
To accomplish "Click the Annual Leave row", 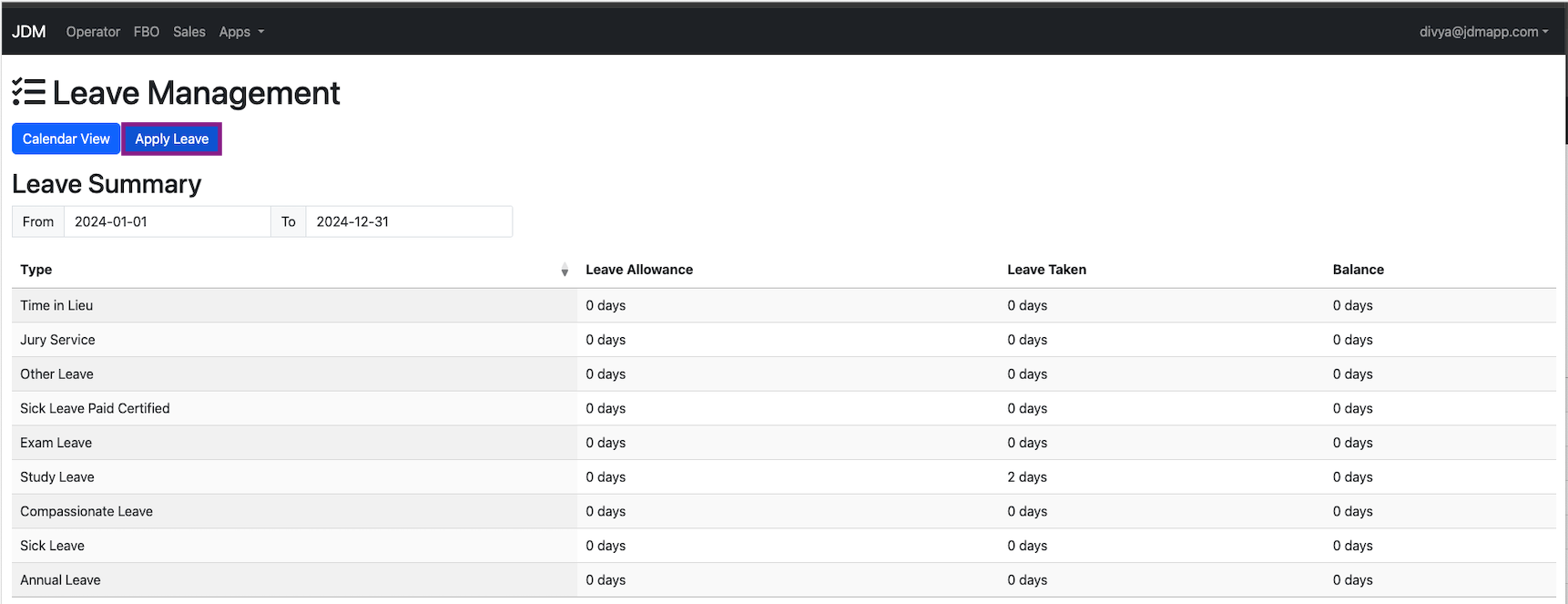I will coord(60,580).
